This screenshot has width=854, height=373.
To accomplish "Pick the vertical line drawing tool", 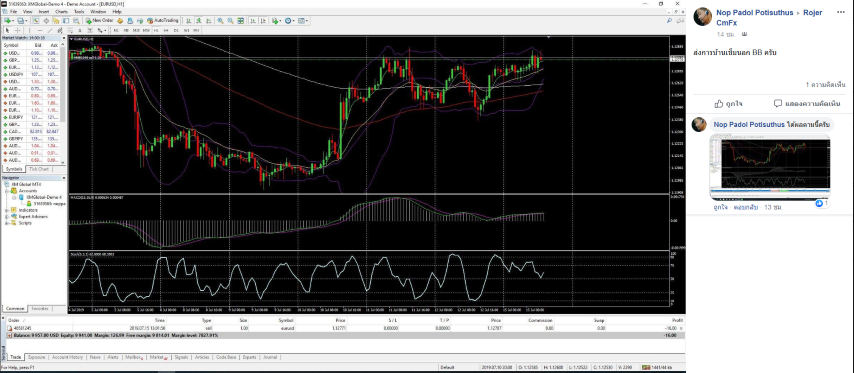I will [x=29, y=30].
